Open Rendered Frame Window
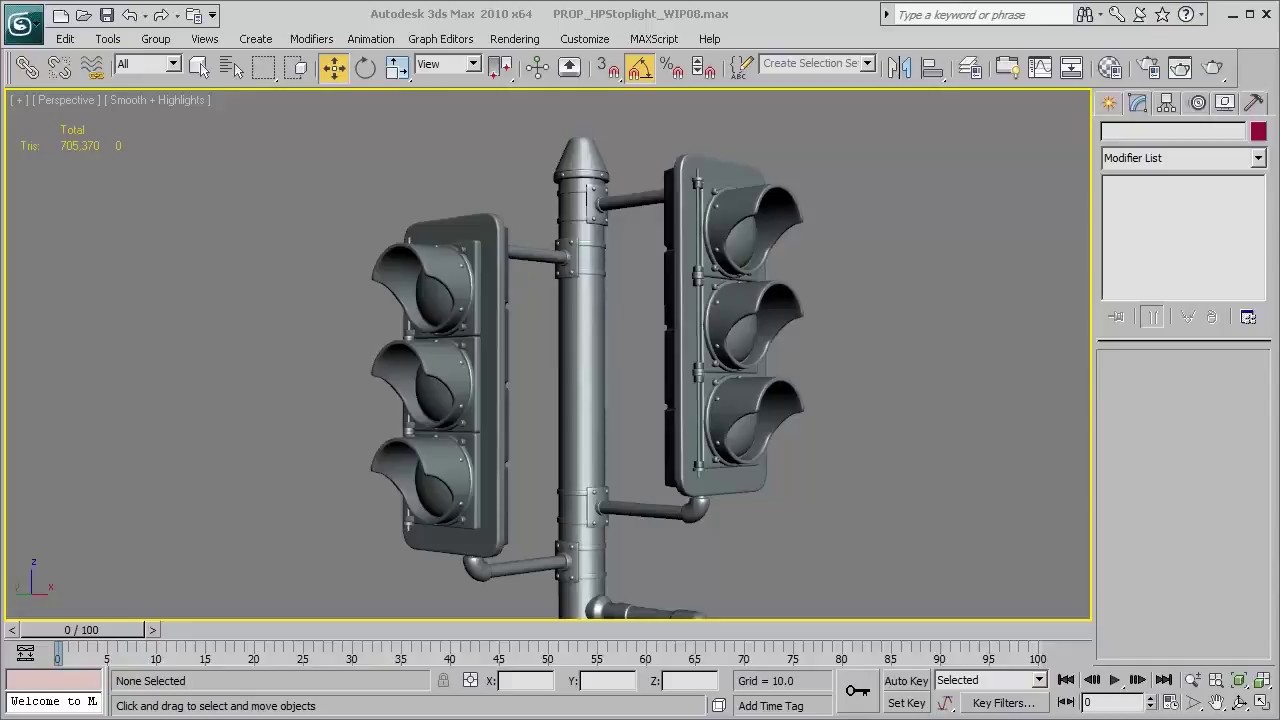This screenshot has width=1280, height=720. click(x=1181, y=68)
